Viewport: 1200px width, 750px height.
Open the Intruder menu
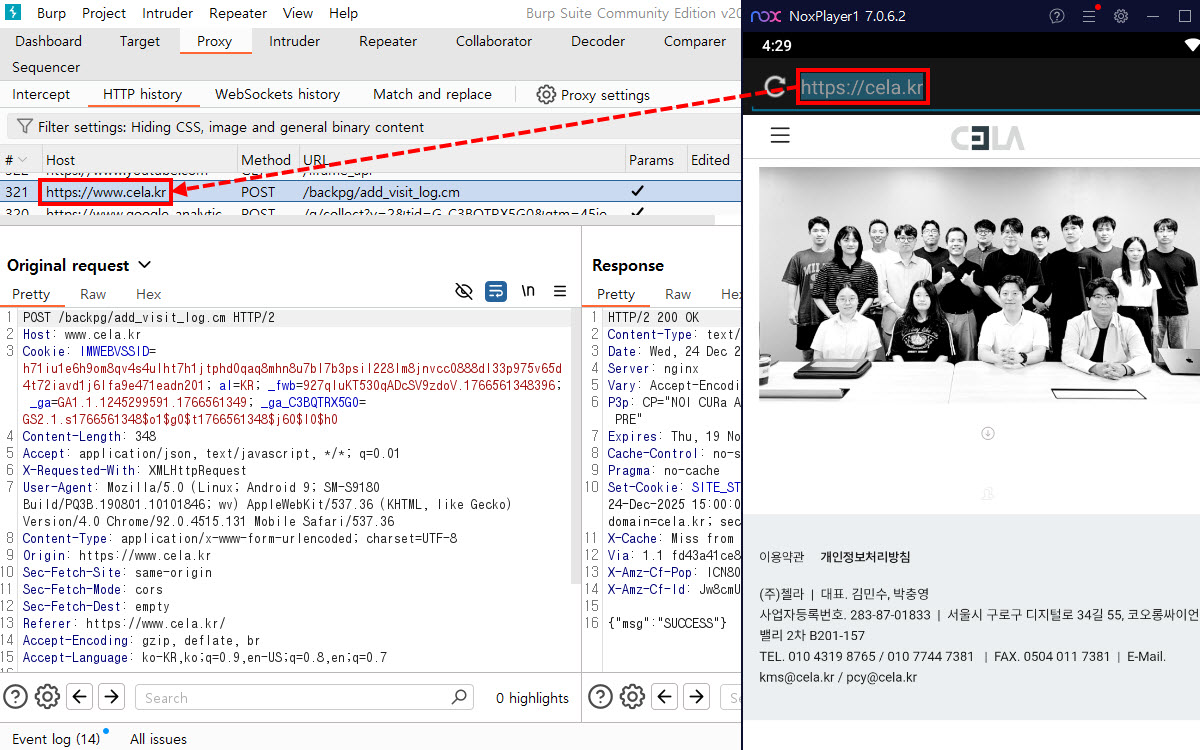pos(167,14)
